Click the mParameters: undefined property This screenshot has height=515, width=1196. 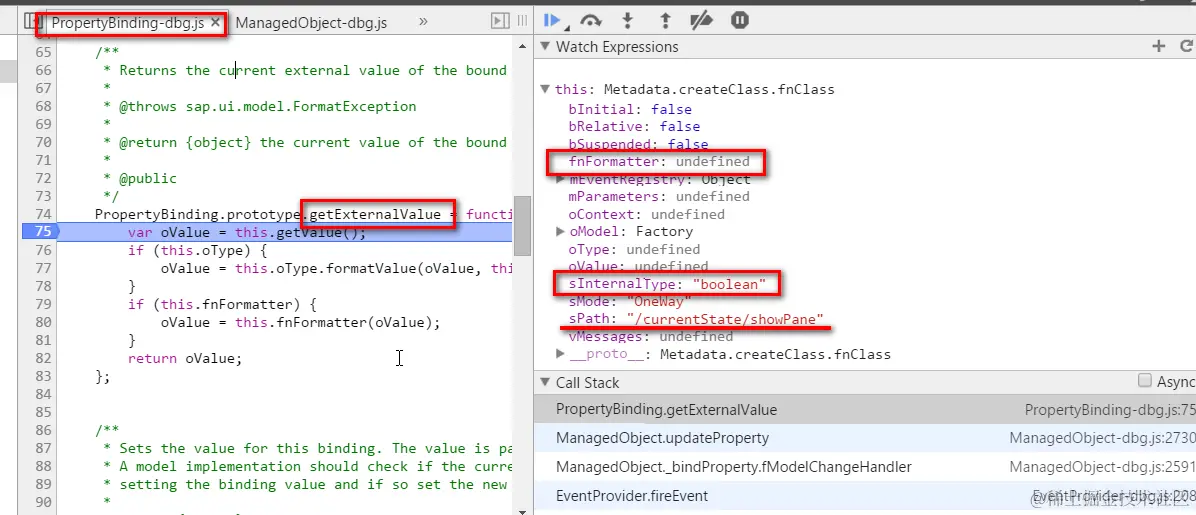[x=659, y=196]
